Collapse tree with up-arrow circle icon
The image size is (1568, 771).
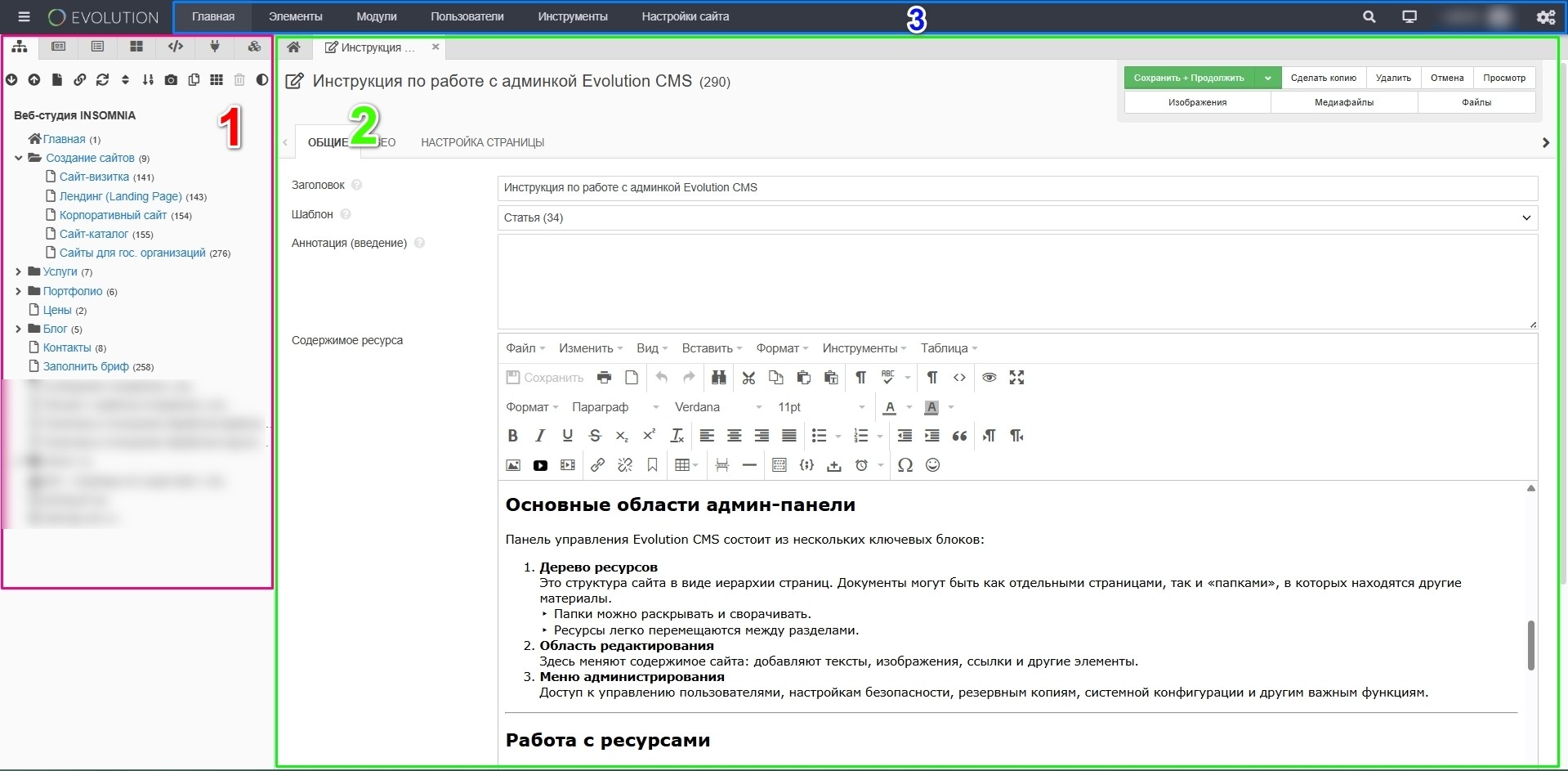(34, 79)
